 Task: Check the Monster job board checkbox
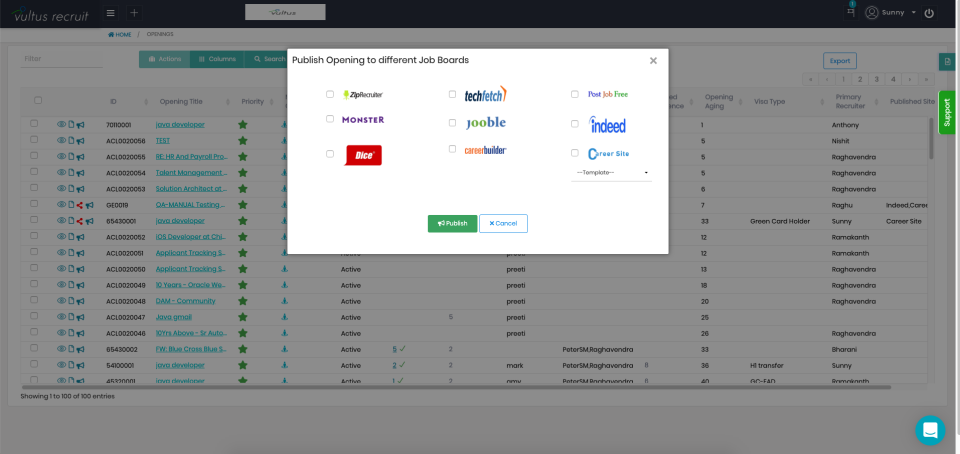(x=330, y=119)
